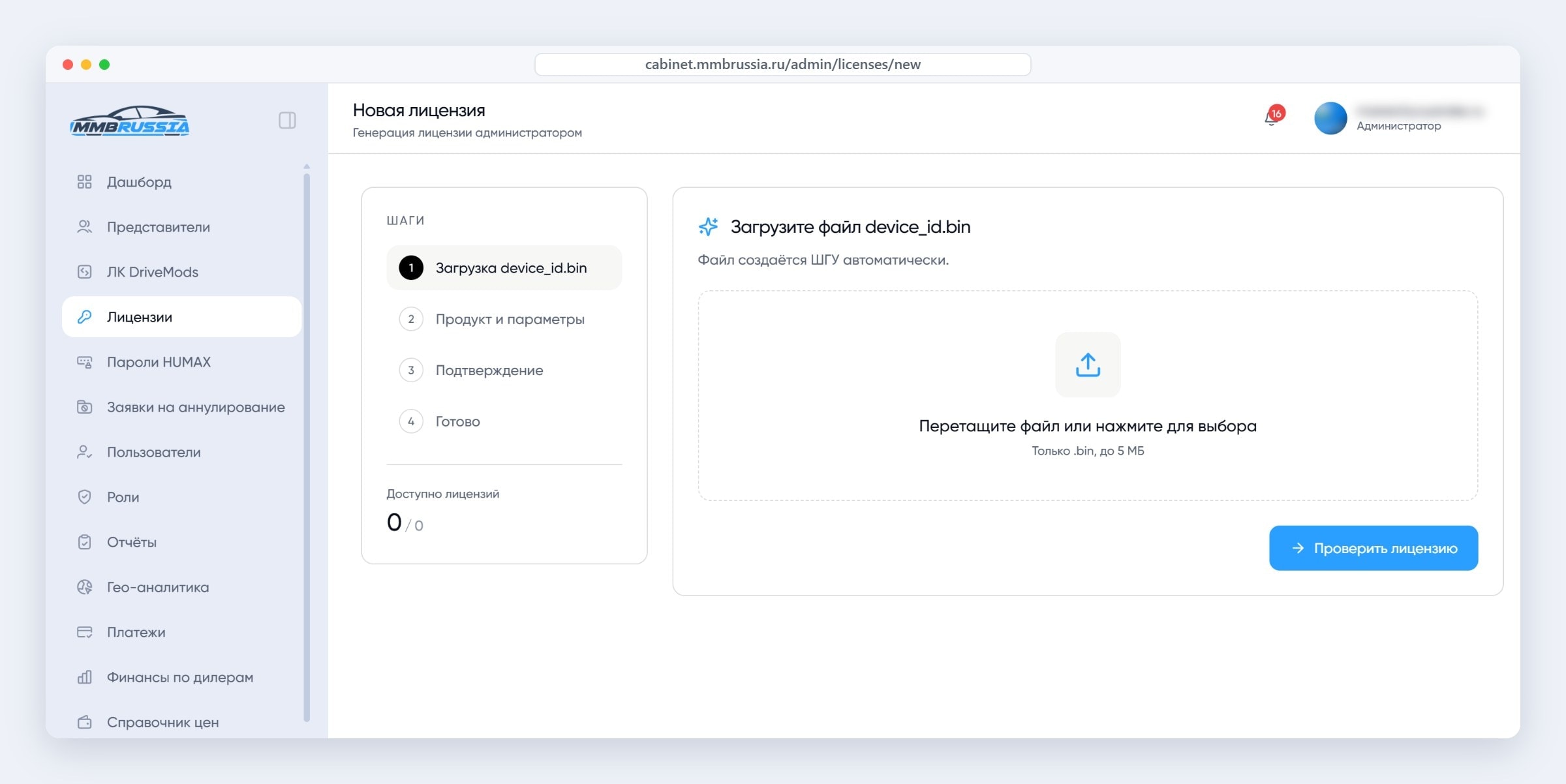Select step 1 Загрузка device_id.bin
1566x784 pixels.
pyautogui.click(x=504, y=267)
